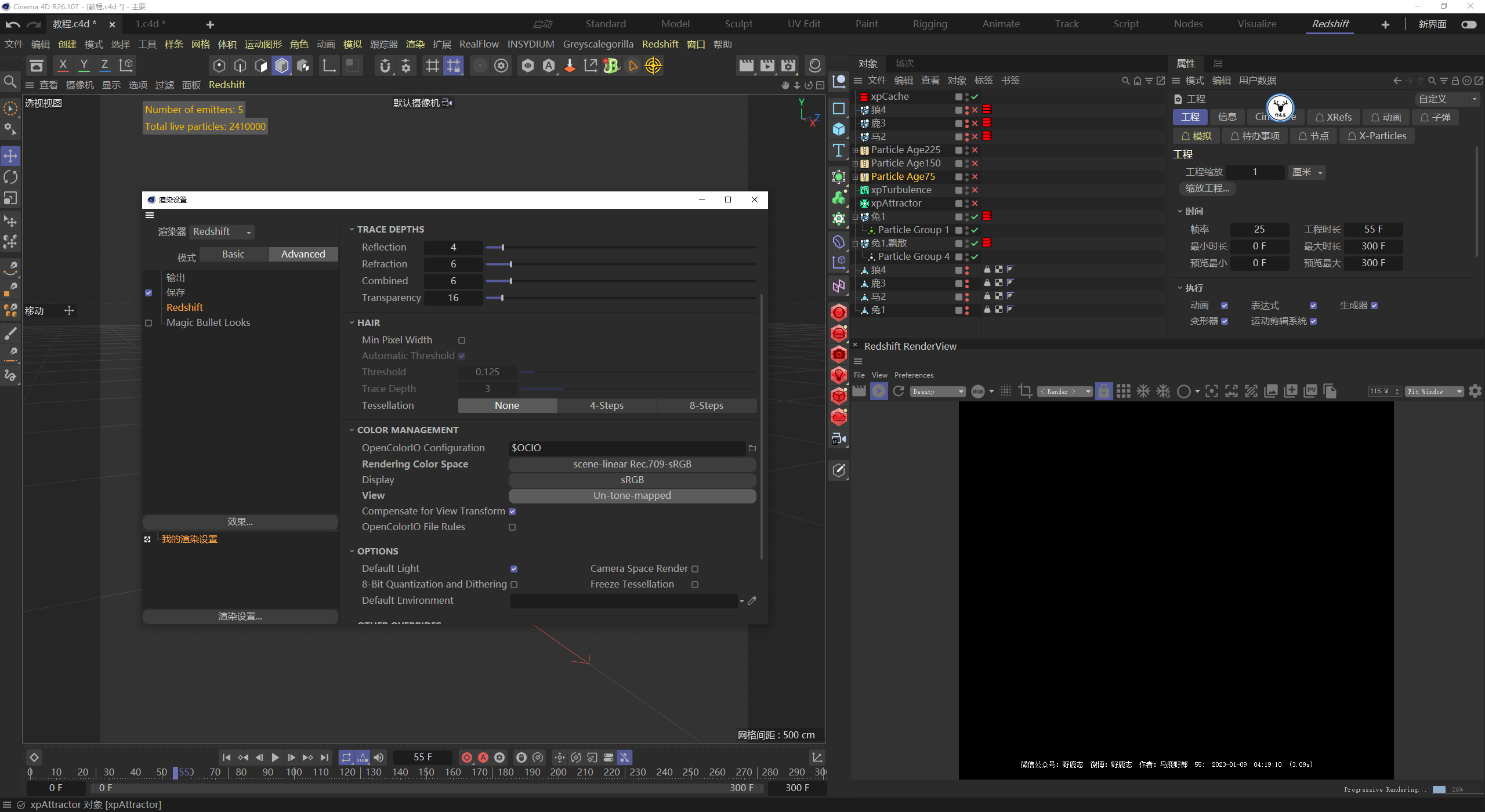Viewport: 1485px width, 812px height.
Task: Select the Move tool in left toolbar
Action: pos(10,155)
